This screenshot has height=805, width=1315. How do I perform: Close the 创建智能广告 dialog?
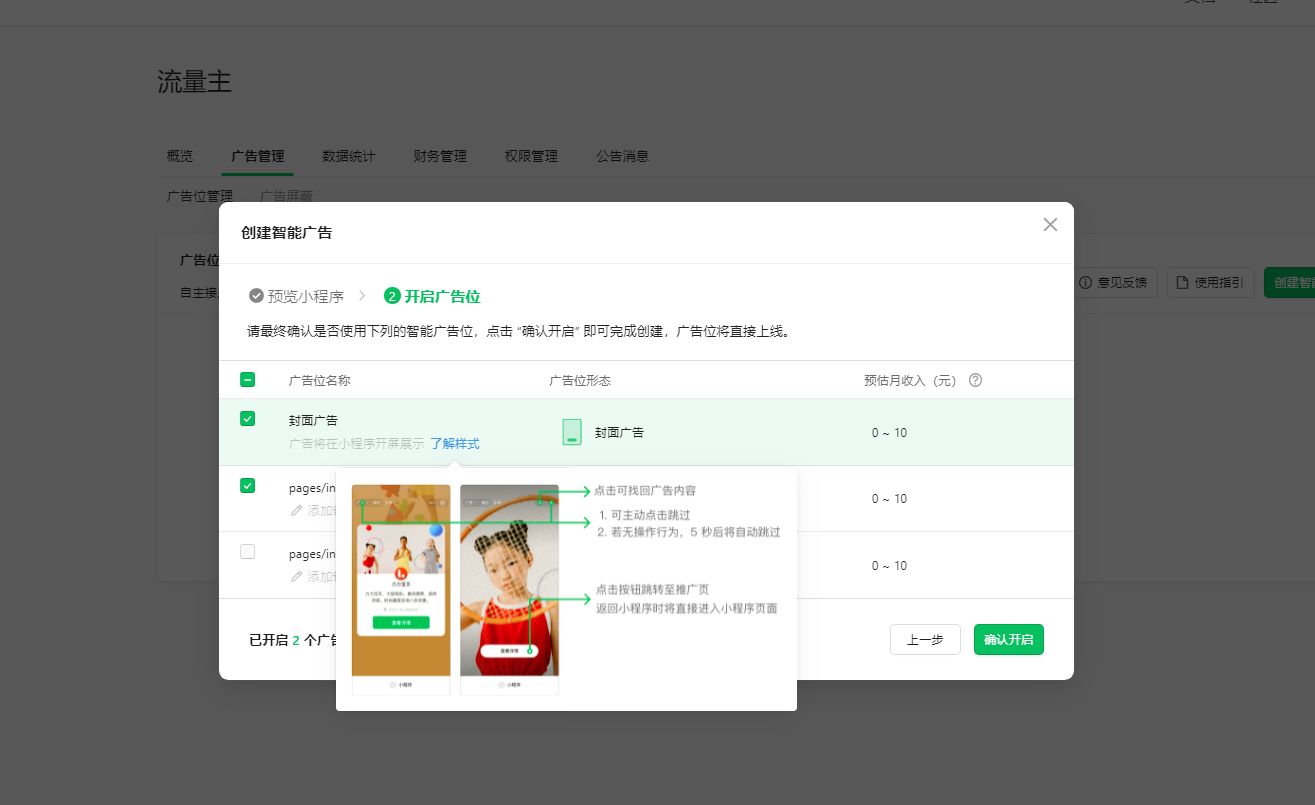tap(1050, 225)
